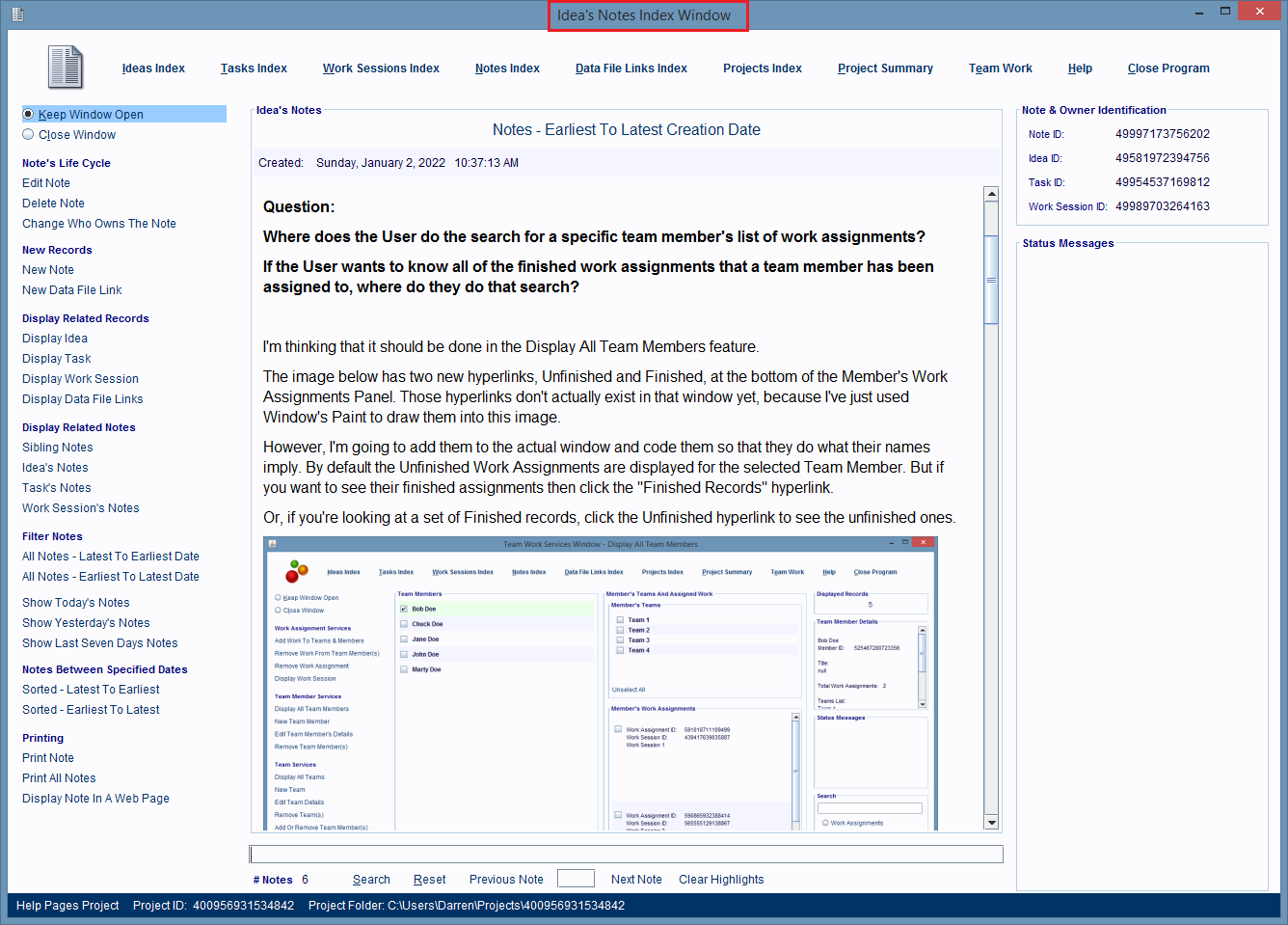Click the Task ID value 49954537169812
This screenshot has width=1288, height=925.
pos(1163,182)
